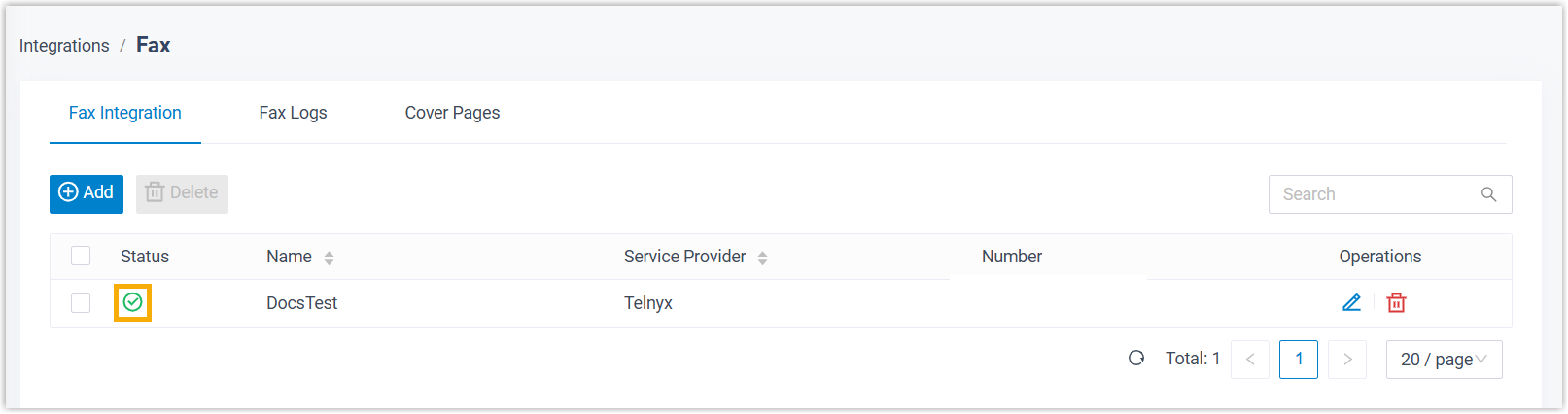Image resolution: width=1568 pixels, height=414 pixels.
Task: Open the Fax Integration tab
Action: click(x=125, y=113)
